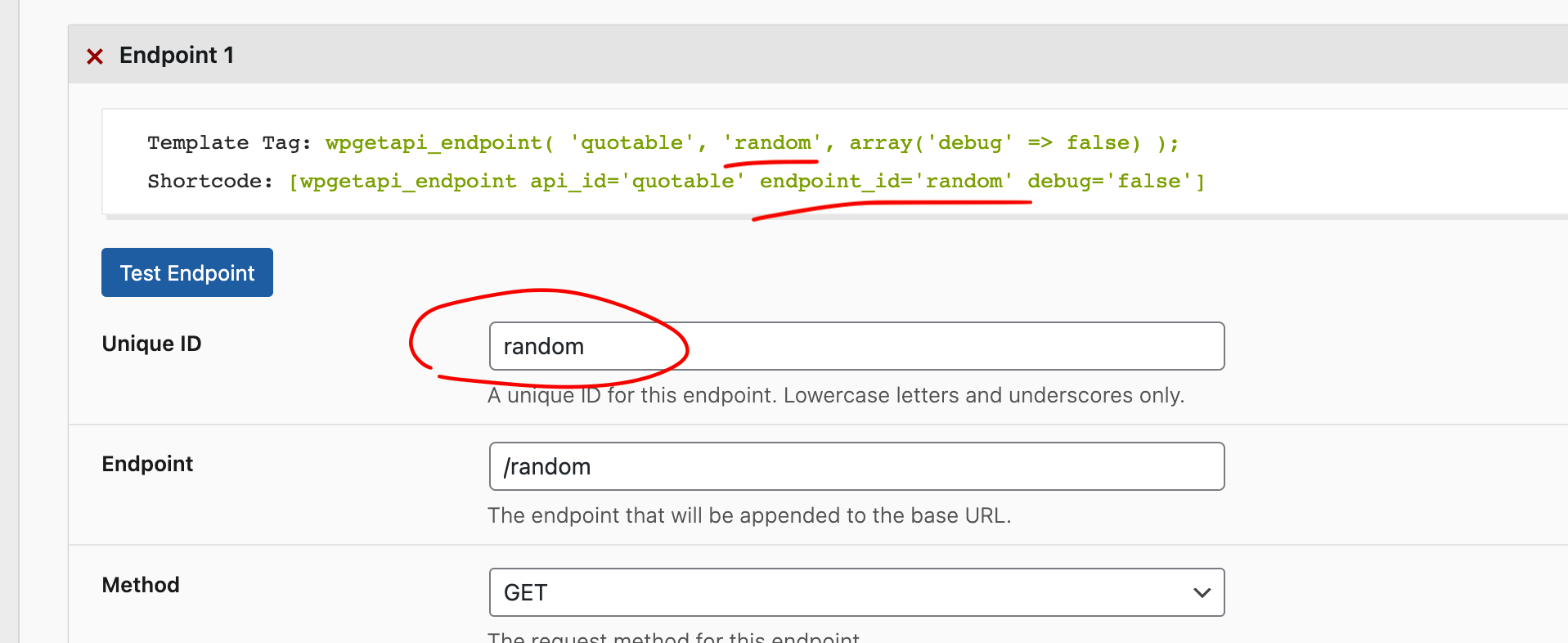The width and height of the screenshot is (1568, 643).
Task: Click the Method field label
Action: point(141,585)
